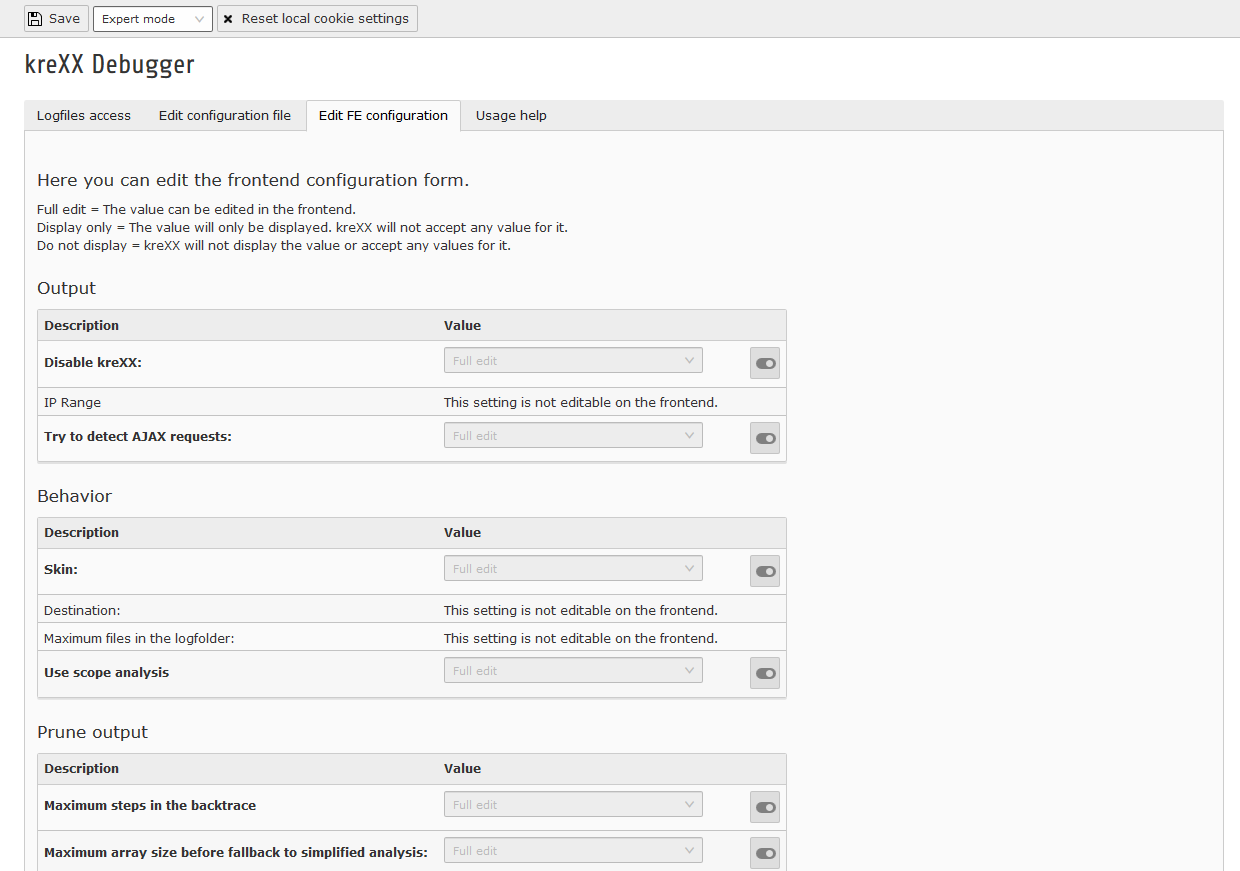Switch to the Logfiles access tab

point(84,116)
